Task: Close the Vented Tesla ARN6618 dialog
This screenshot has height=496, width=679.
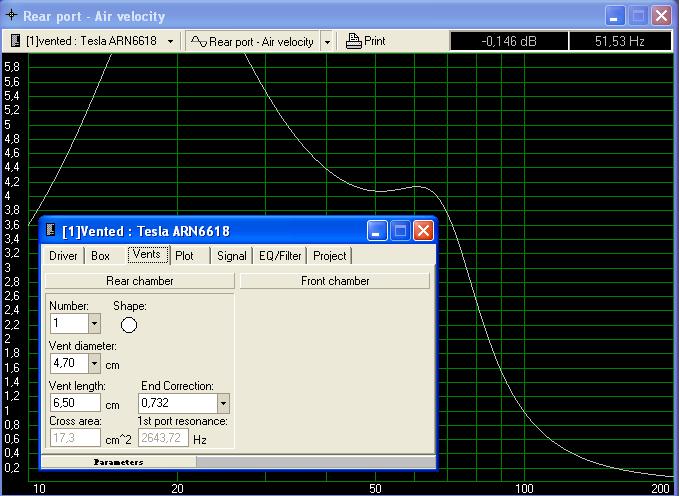Action: [x=423, y=230]
